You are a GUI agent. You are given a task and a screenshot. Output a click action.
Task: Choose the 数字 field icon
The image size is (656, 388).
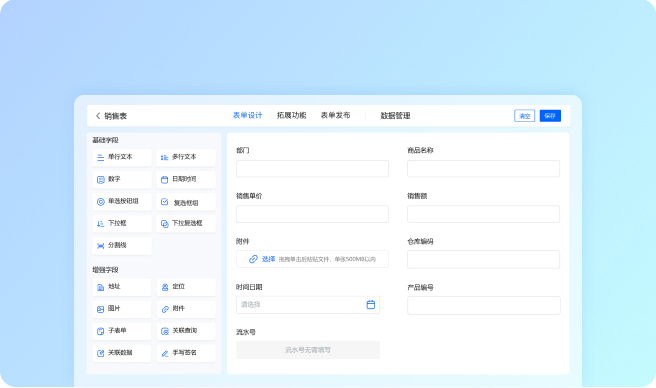100,180
